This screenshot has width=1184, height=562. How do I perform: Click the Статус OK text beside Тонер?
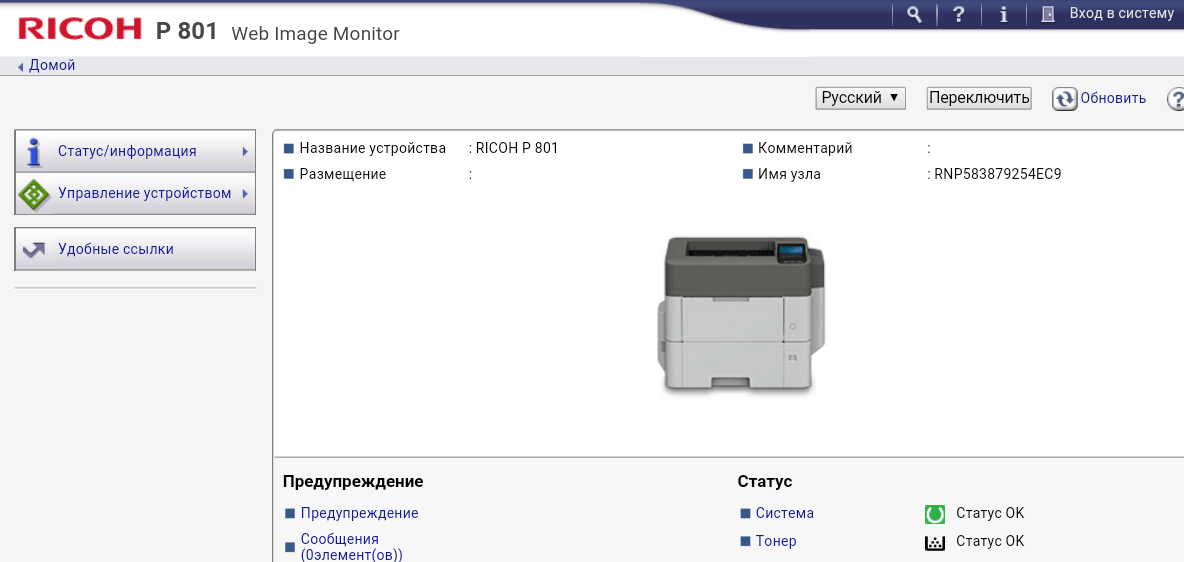click(990, 541)
